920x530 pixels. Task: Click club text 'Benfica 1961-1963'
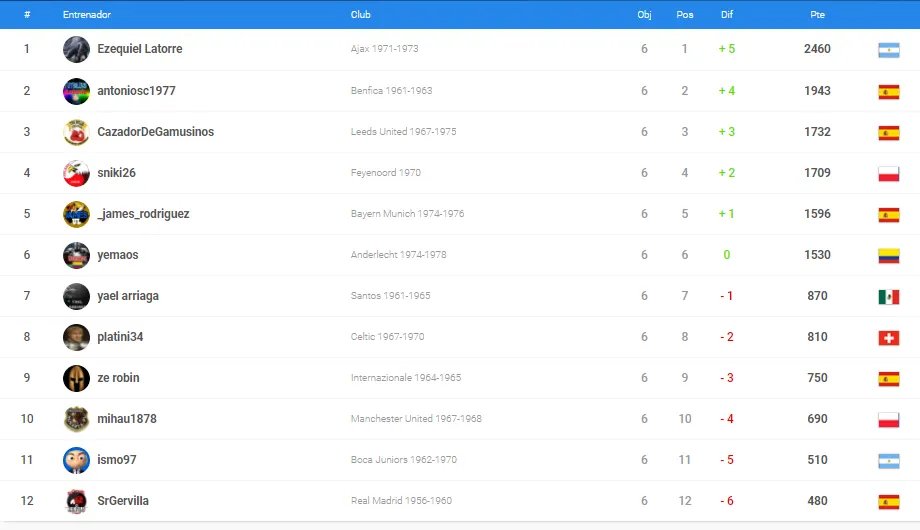pos(391,90)
